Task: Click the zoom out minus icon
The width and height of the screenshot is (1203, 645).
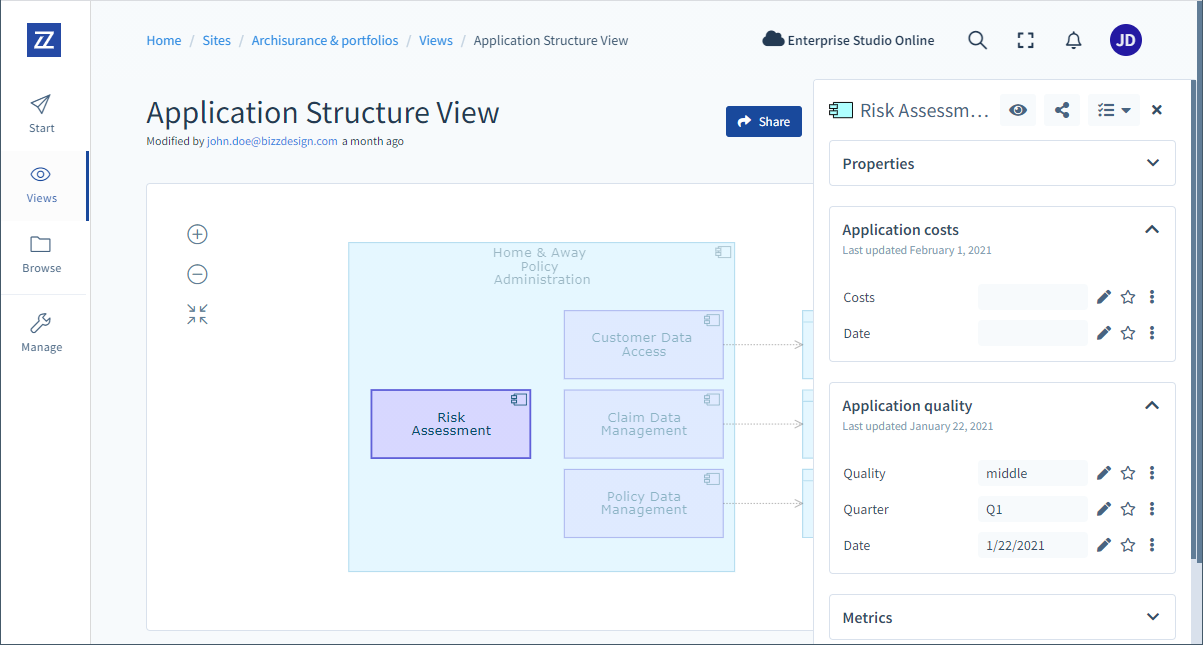Action: (x=197, y=274)
